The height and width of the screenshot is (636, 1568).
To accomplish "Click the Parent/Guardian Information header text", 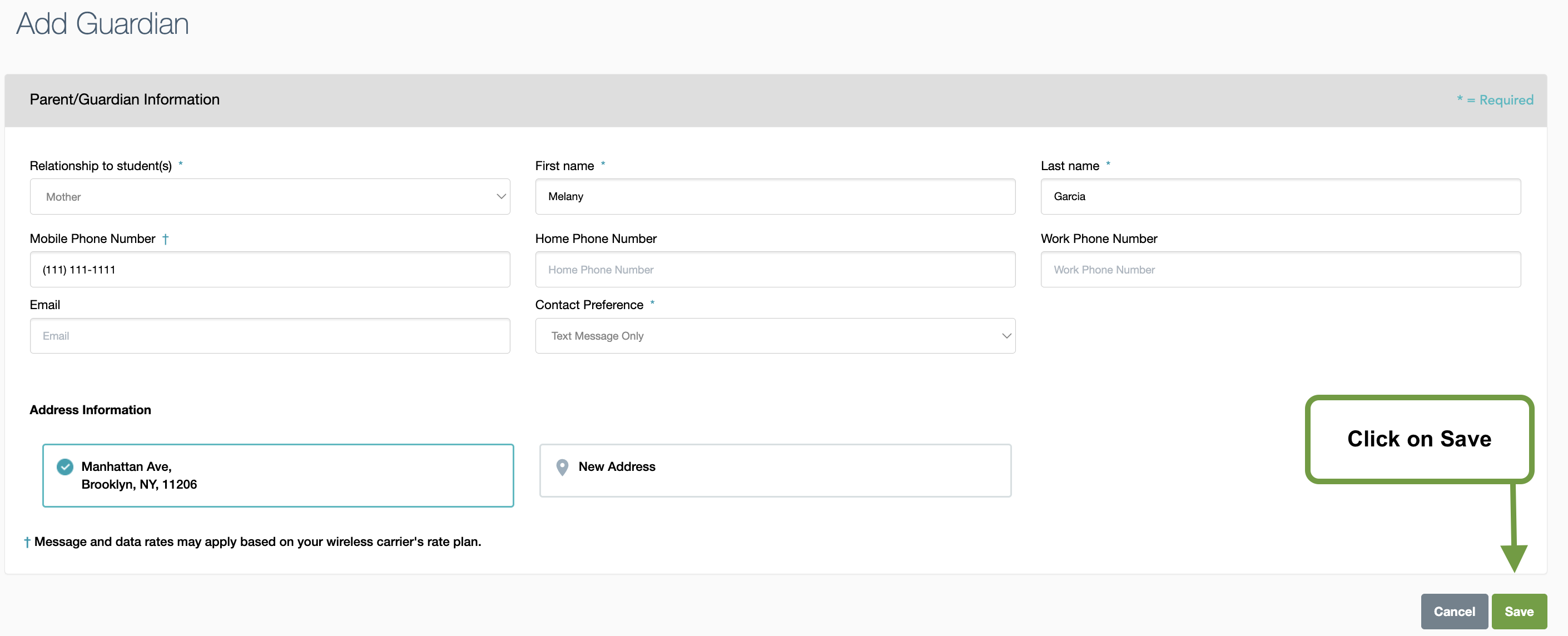I will (125, 100).
